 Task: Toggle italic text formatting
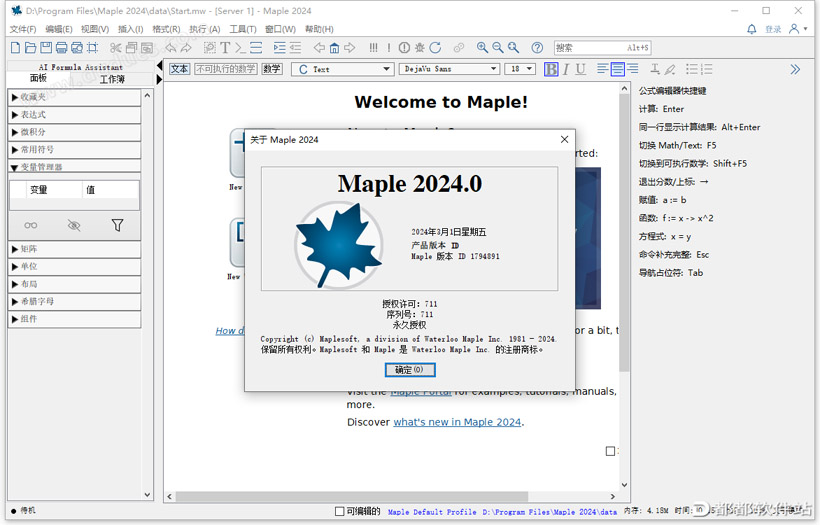[566, 69]
